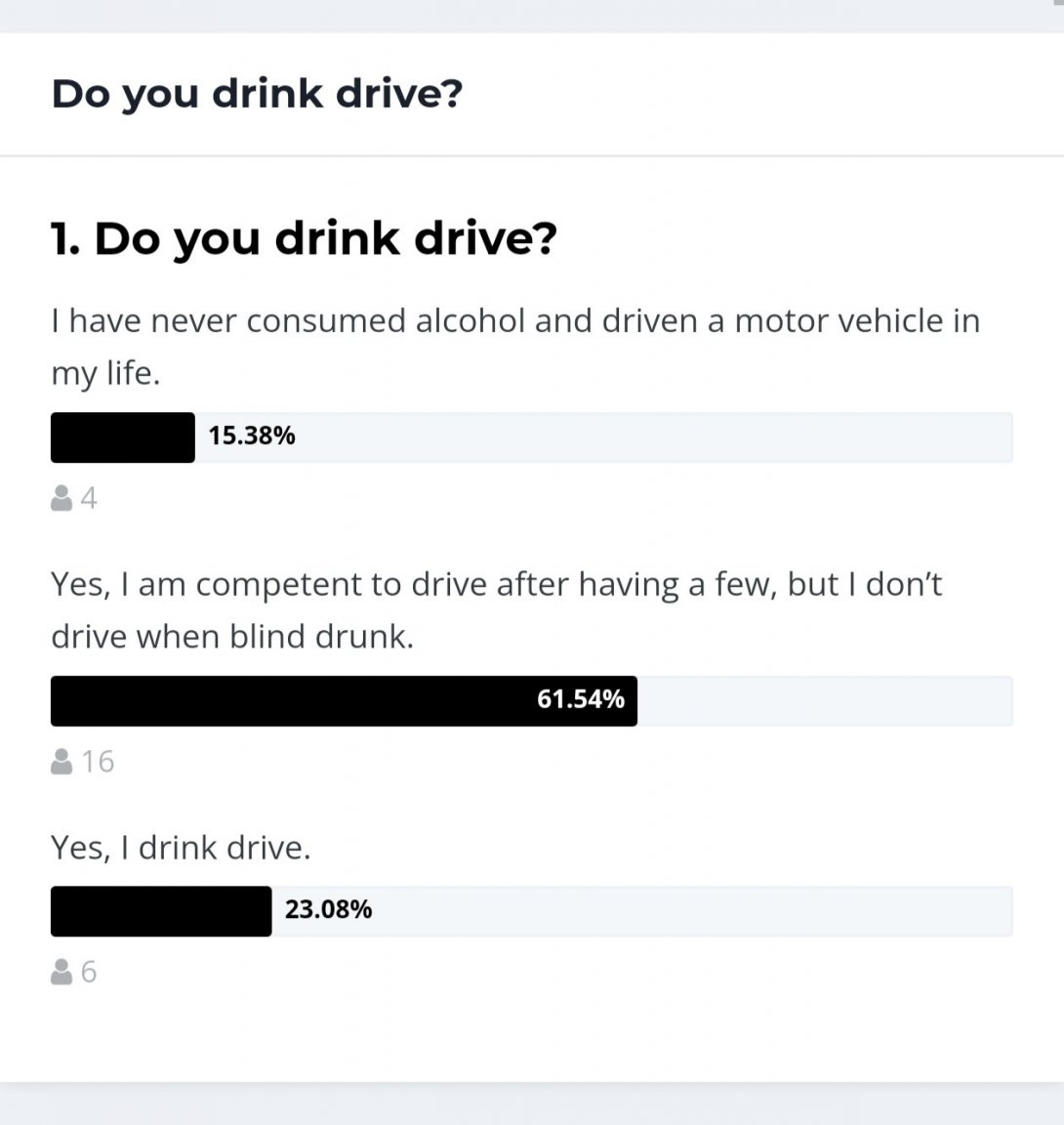The image size is (1064, 1125).
Task: Click the 23.08% percentage label
Action: (x=328, y=909)
